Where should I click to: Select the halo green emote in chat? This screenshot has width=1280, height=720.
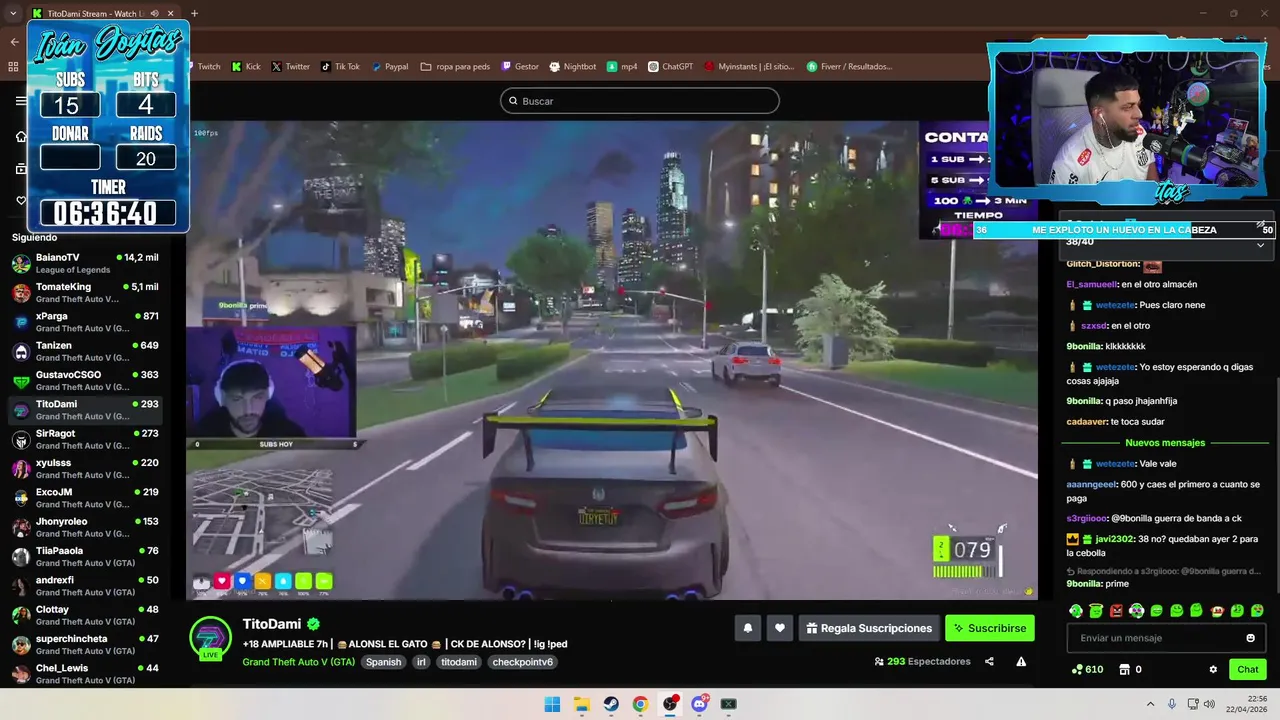click(x=1096, y=611)
